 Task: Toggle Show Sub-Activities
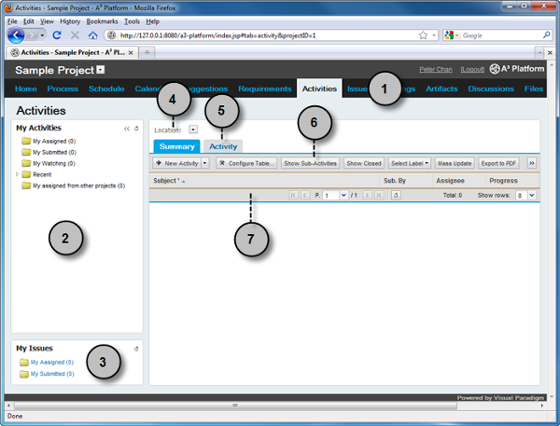pos(310,163)
